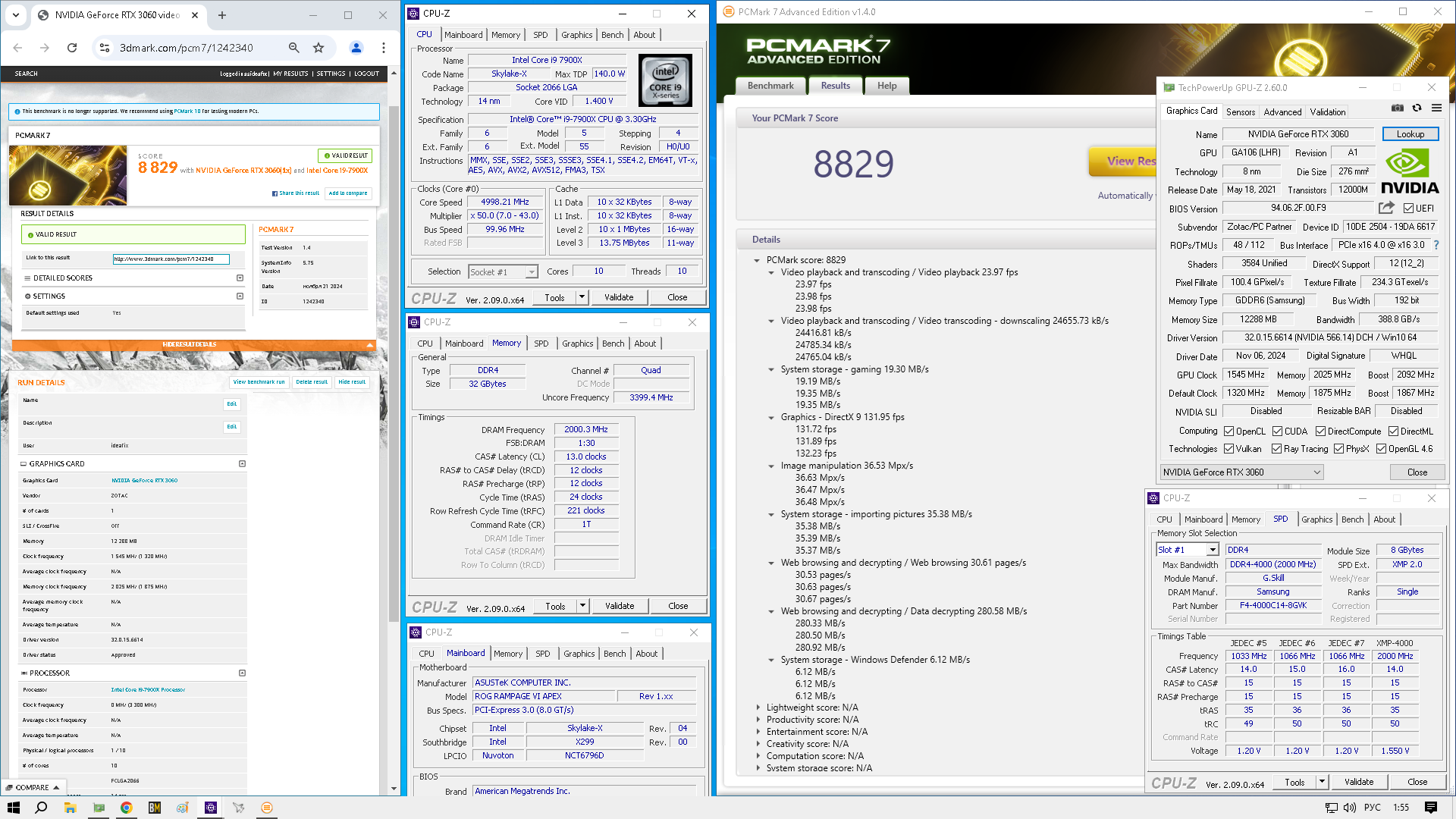Open taskbar search

(41, 808)
